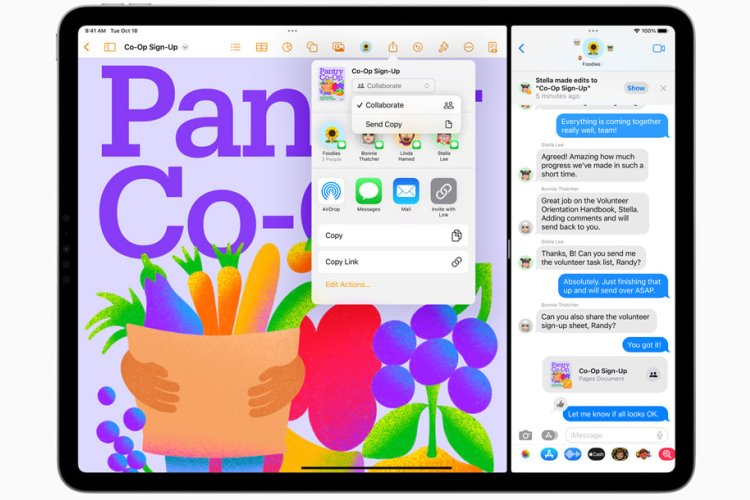This screenshot has width=750, height=500.
Task: Tap the Edit Actions link
Action: 348,285
